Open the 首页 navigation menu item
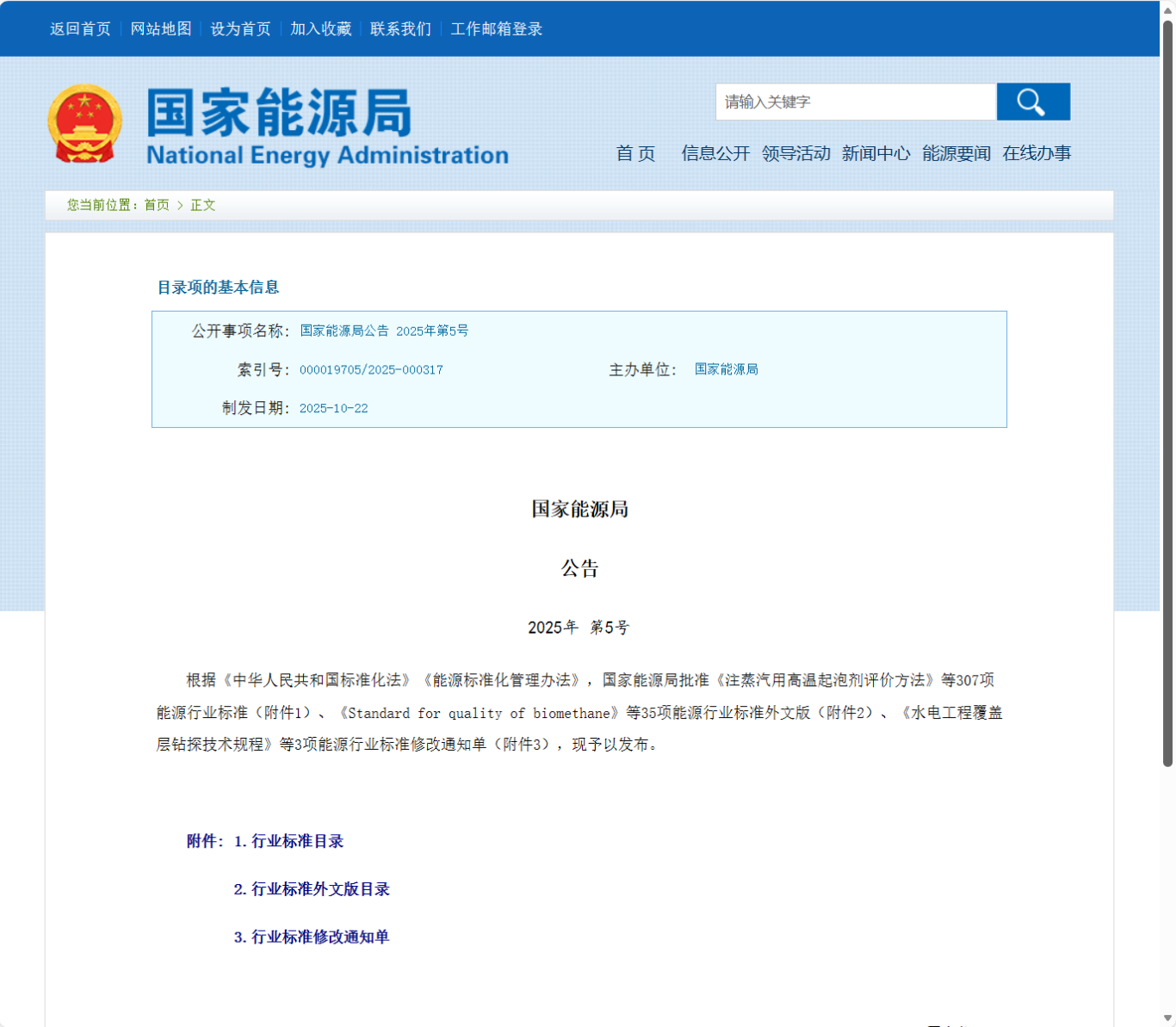 pyautogui.click(x=635, y=154)
